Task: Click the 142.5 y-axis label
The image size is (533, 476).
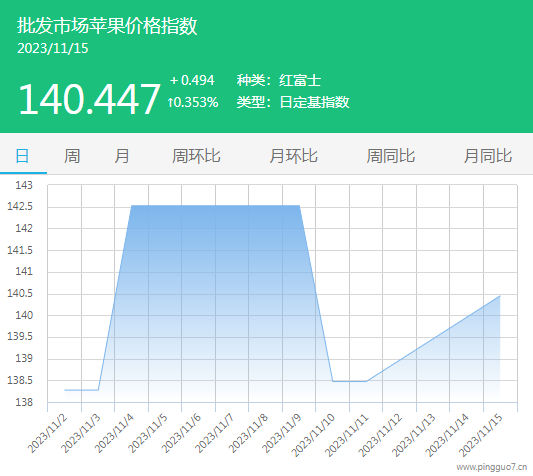Action: 20,206
